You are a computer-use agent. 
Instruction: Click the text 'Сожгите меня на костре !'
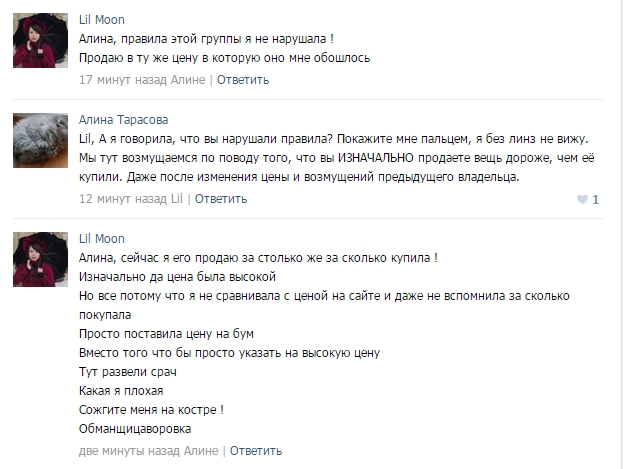(x=151, y=410)
